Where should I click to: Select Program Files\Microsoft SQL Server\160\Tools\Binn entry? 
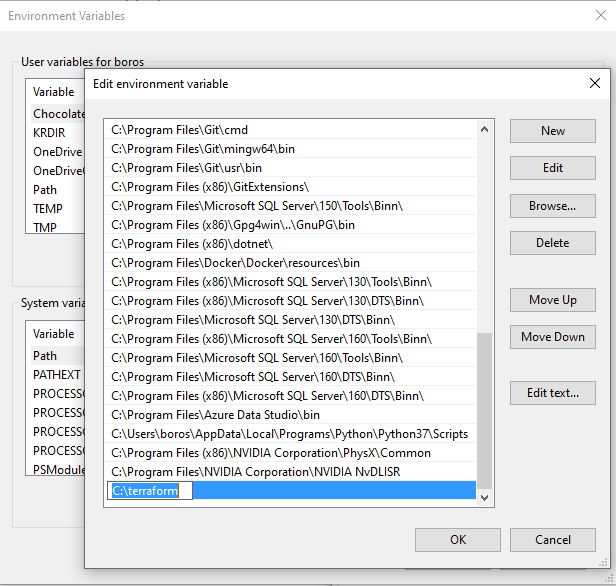(290, 357)
